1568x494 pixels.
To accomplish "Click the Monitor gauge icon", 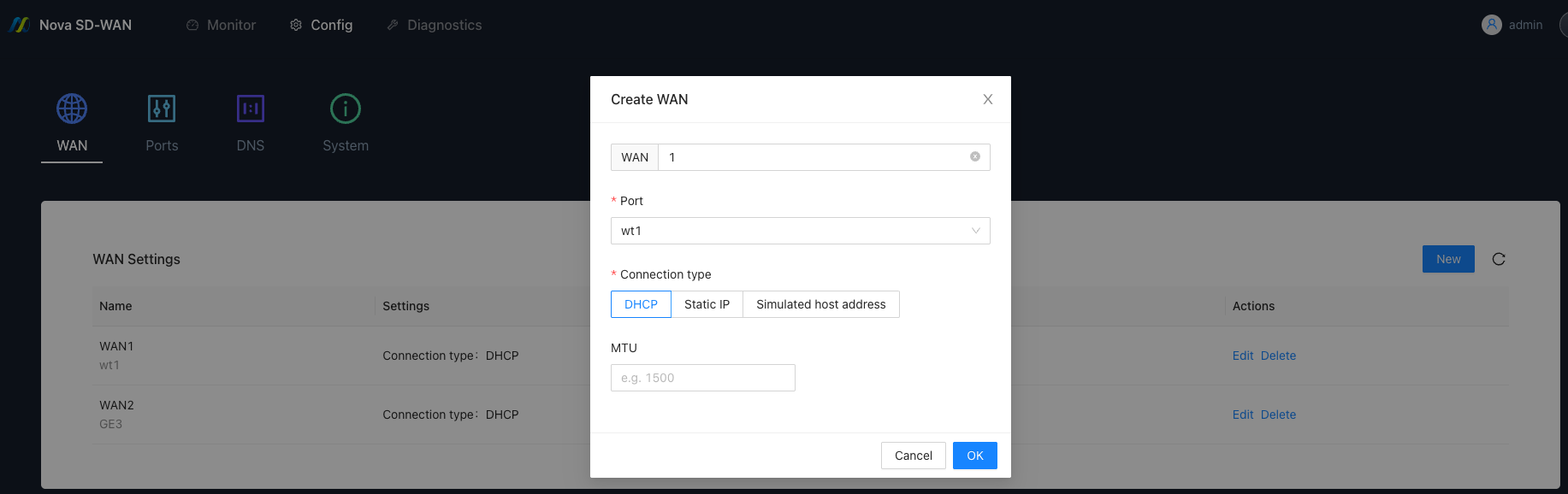I will pos(192,25).
